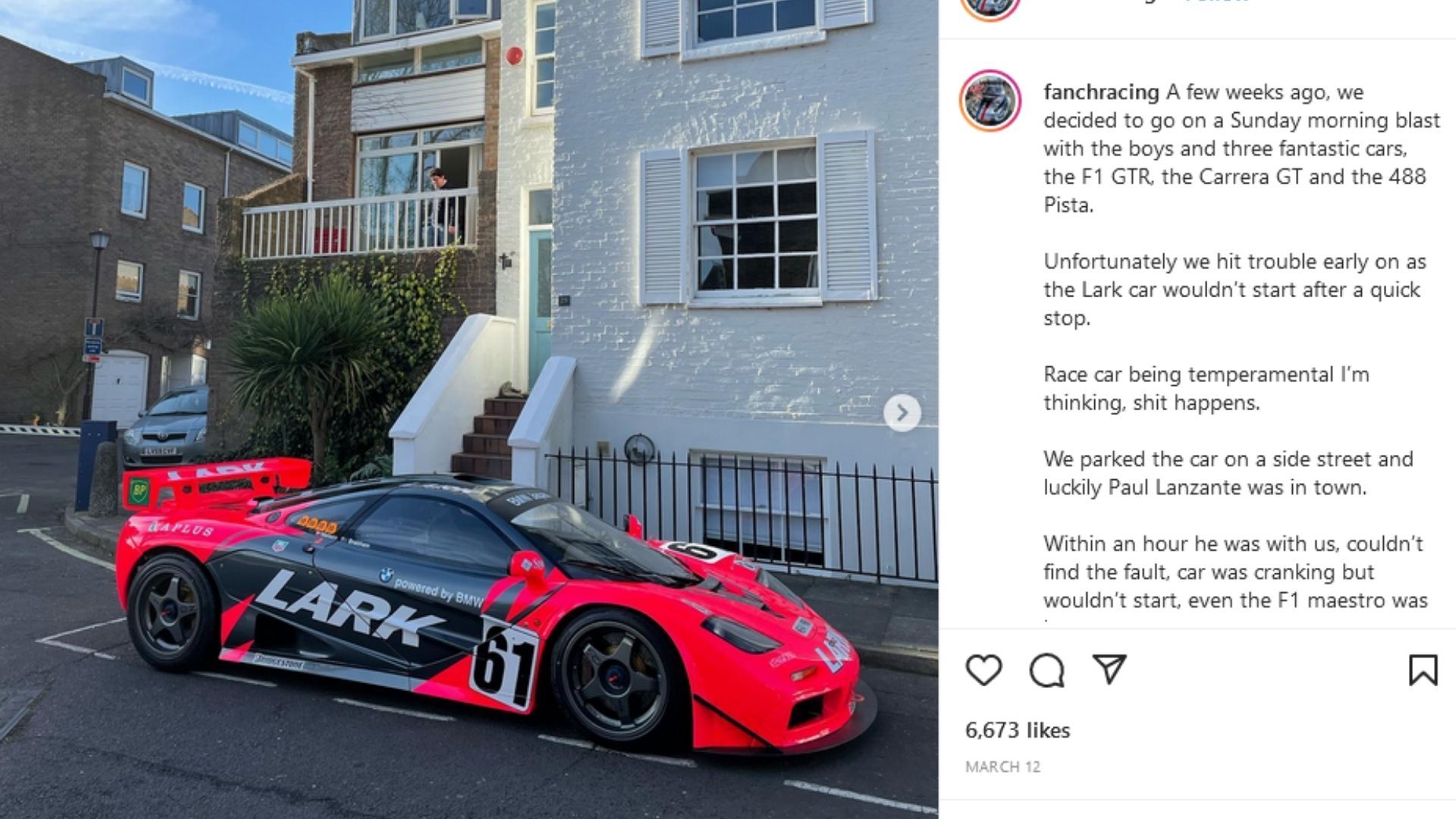Advance to the next photo with the carousel arrow
1456x819 pixels.
coord(902,413)
